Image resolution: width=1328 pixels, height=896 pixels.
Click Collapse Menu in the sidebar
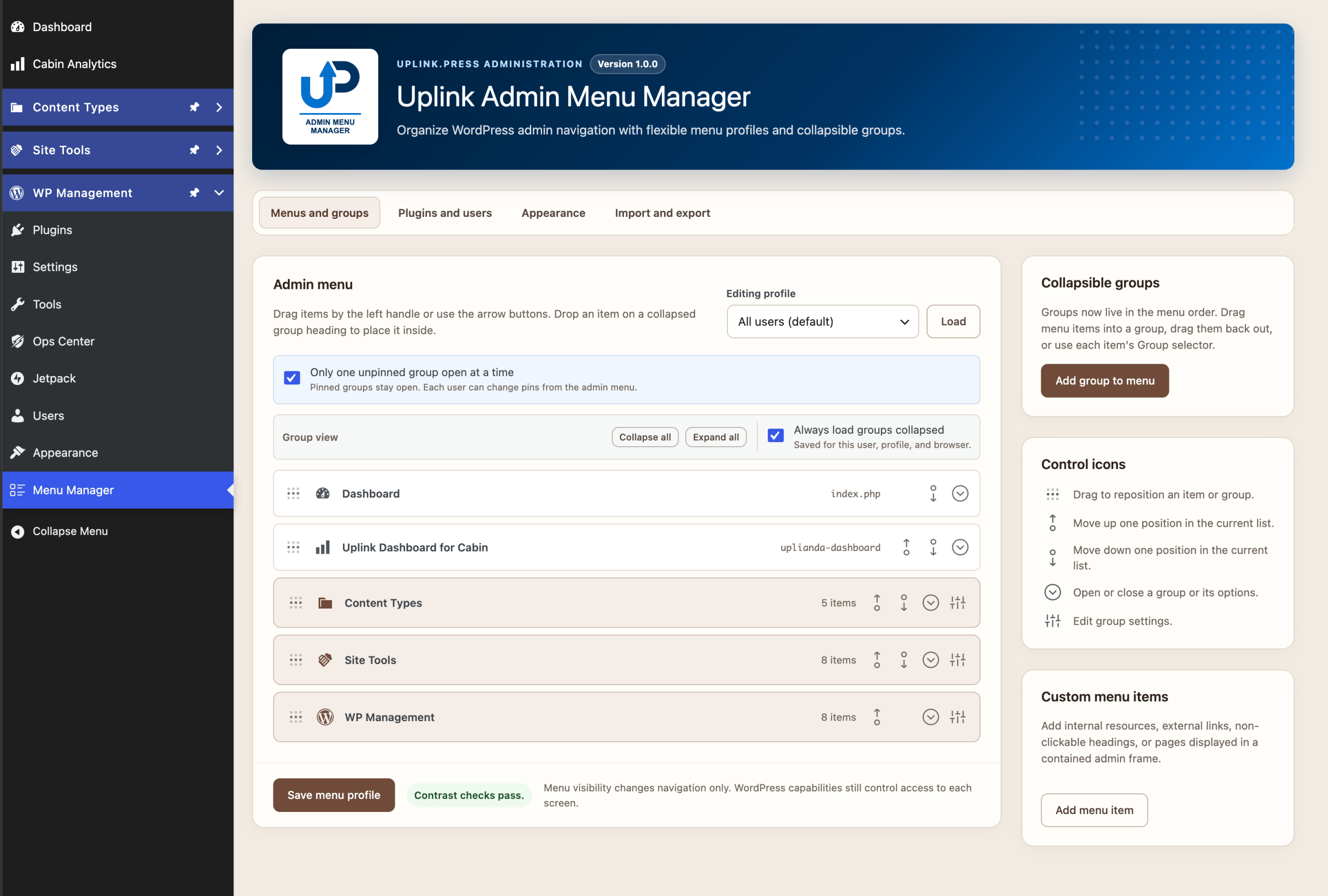click(x=118, y=531)
